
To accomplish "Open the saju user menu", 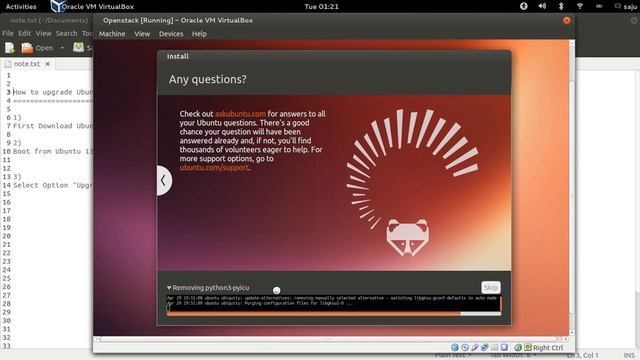I will 626,6.
